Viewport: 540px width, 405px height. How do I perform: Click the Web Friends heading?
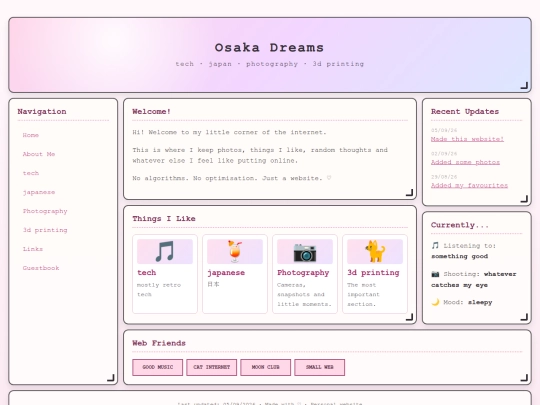(159, 343)
